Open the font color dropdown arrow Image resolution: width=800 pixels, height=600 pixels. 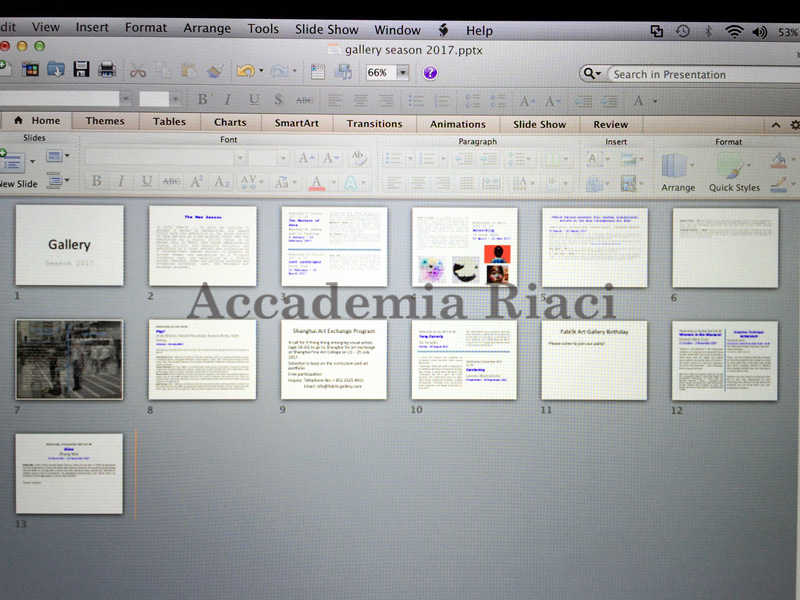334,183
